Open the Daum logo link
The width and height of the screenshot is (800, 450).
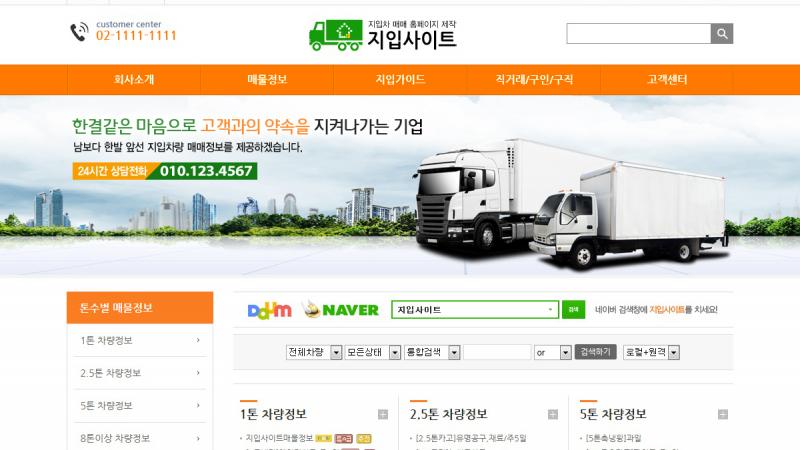click(x=269, y=310)
